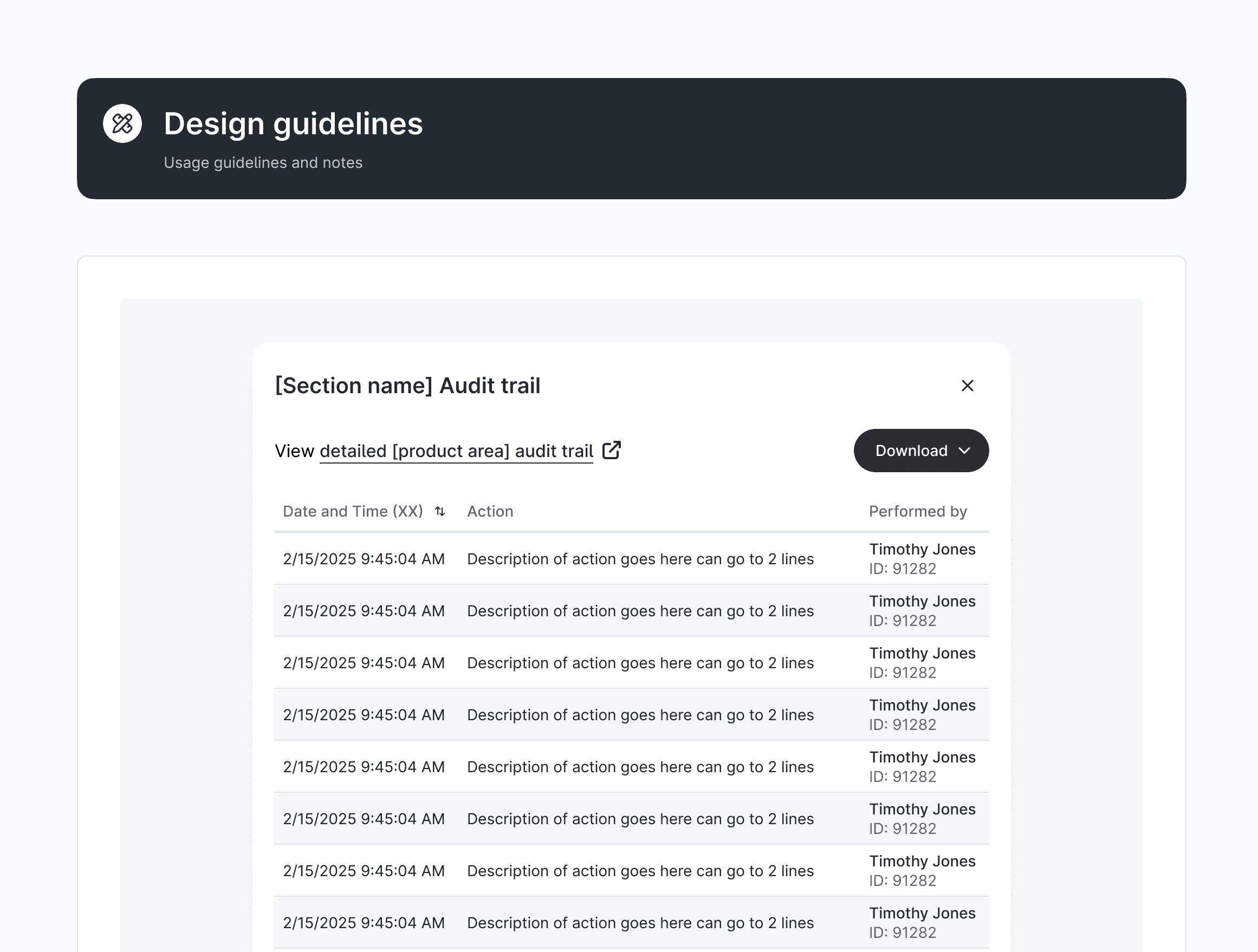1258x952 pixels.
Task: Click the sixth row's action description
Action: pyautogui.click(x=640, y=819)
